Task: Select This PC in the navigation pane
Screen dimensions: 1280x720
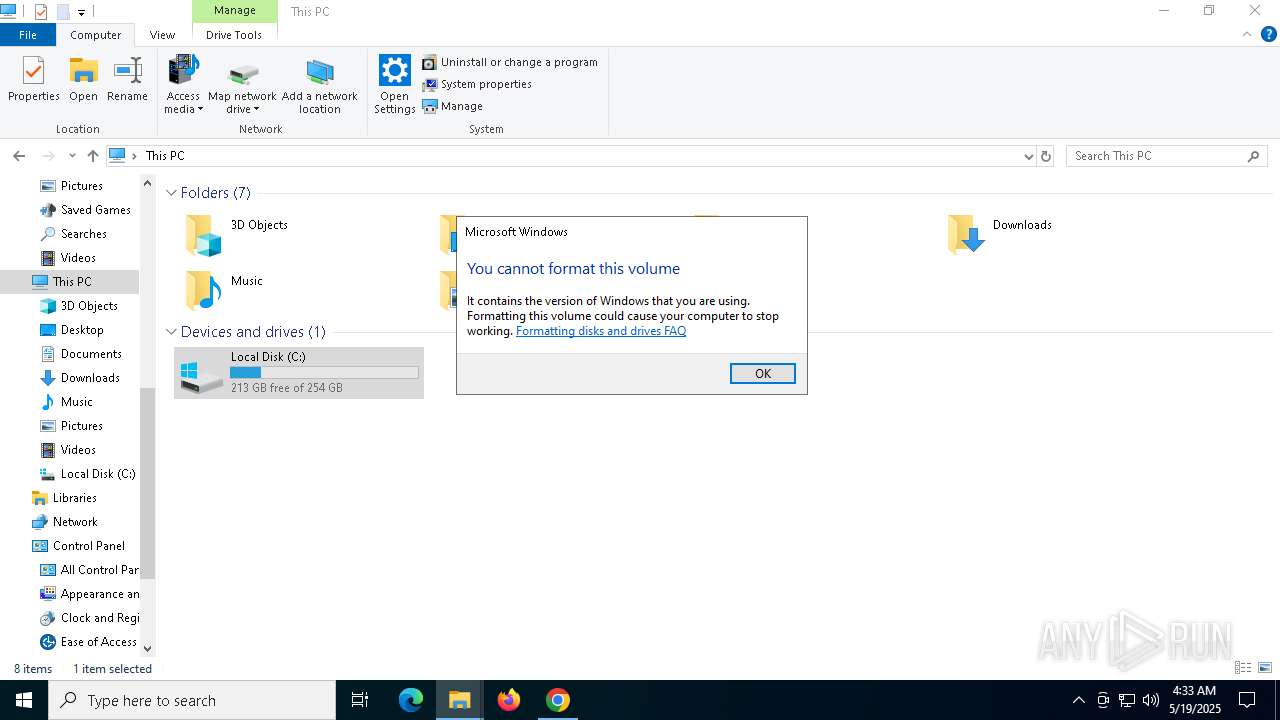Action: 70,282
